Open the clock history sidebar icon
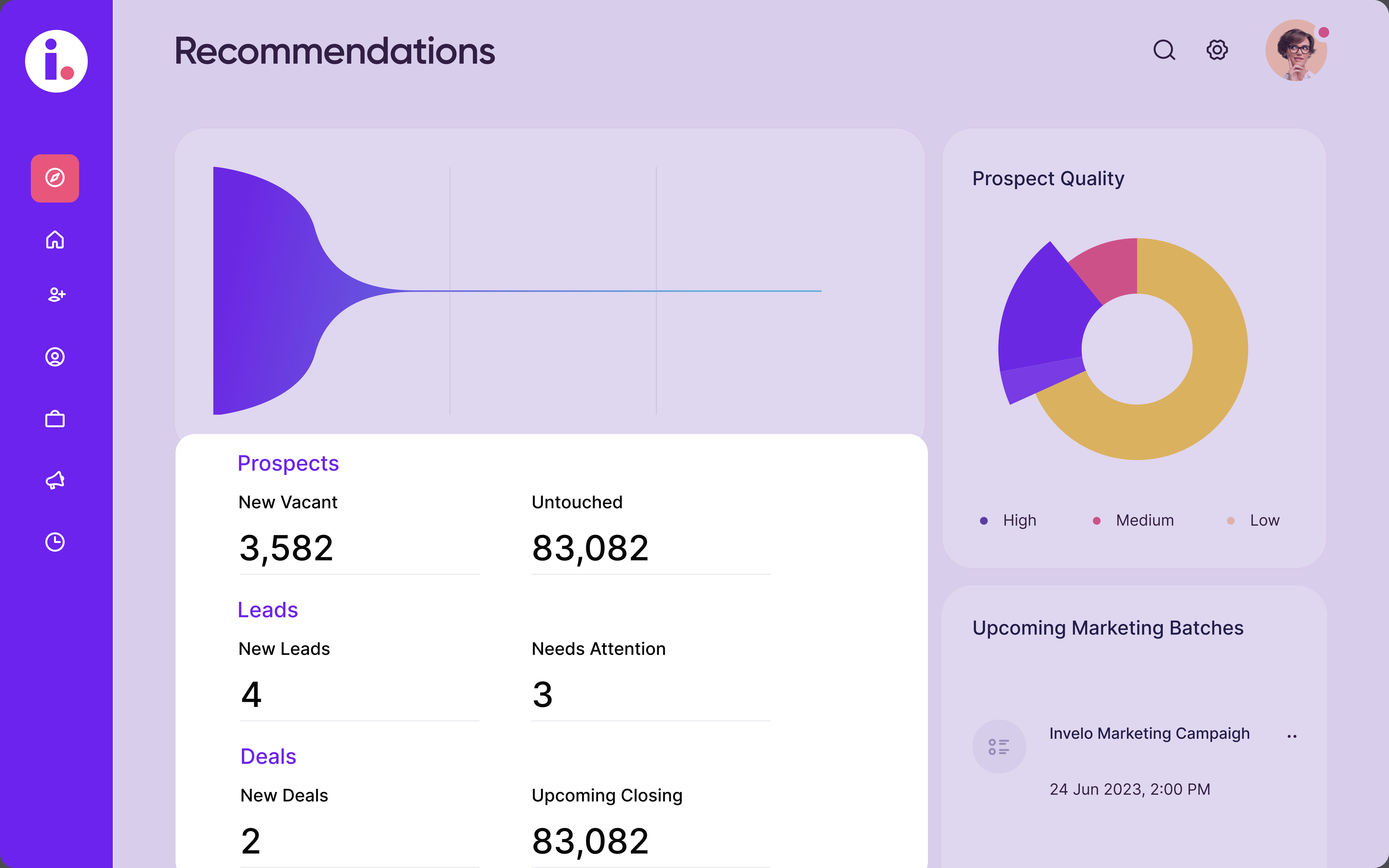This screenshot has width=1389, height=868. tap(54, 542)
